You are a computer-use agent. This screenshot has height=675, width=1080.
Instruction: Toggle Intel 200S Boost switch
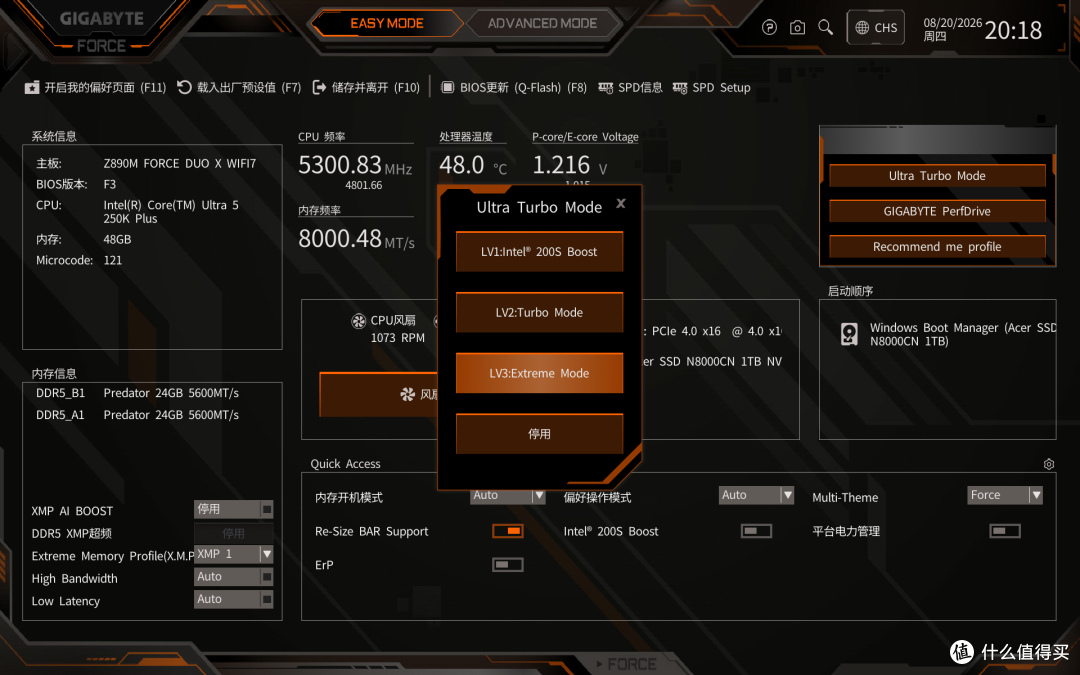click(756, 531)
